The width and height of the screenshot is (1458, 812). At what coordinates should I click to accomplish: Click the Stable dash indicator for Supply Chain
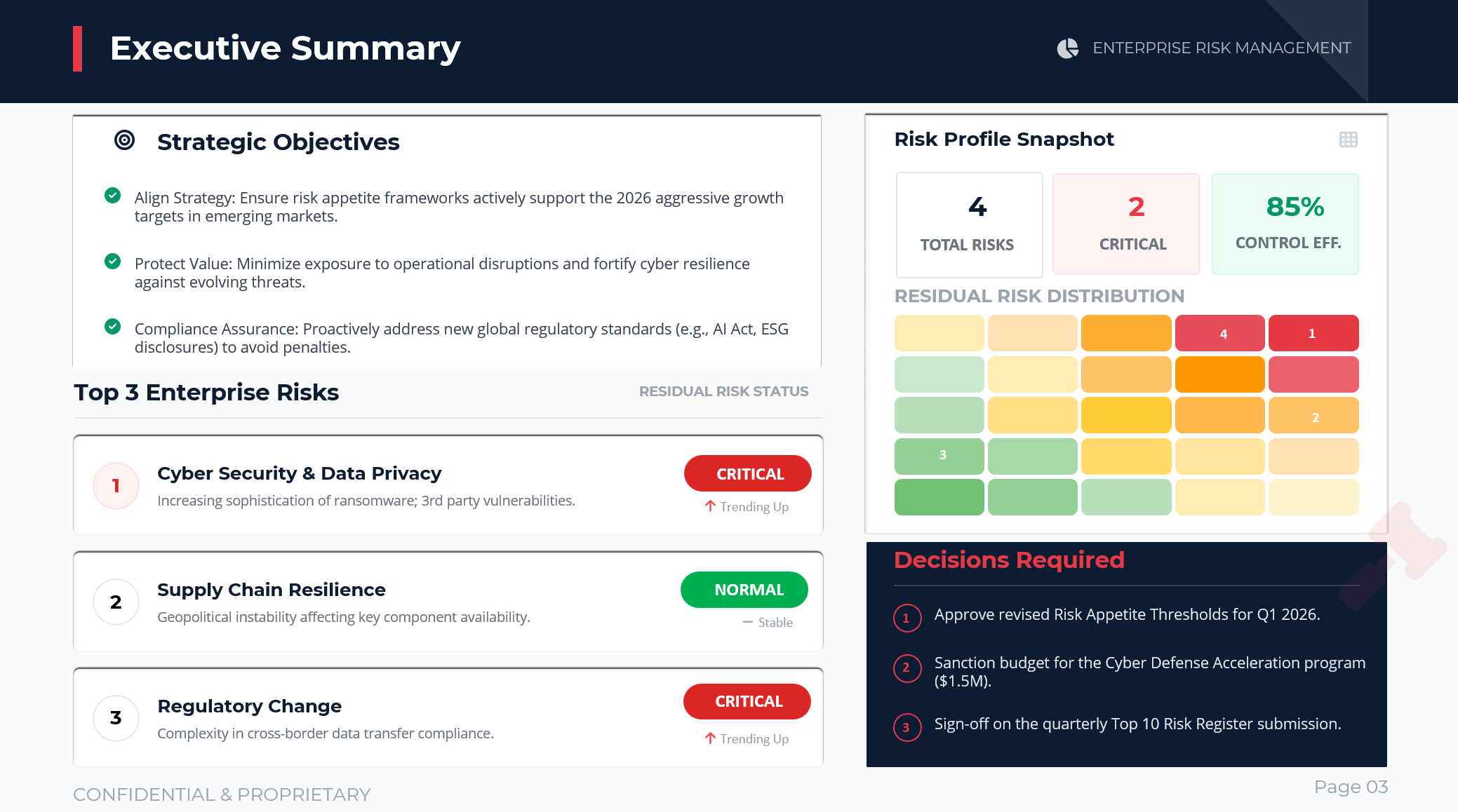[x=748, y=623]
